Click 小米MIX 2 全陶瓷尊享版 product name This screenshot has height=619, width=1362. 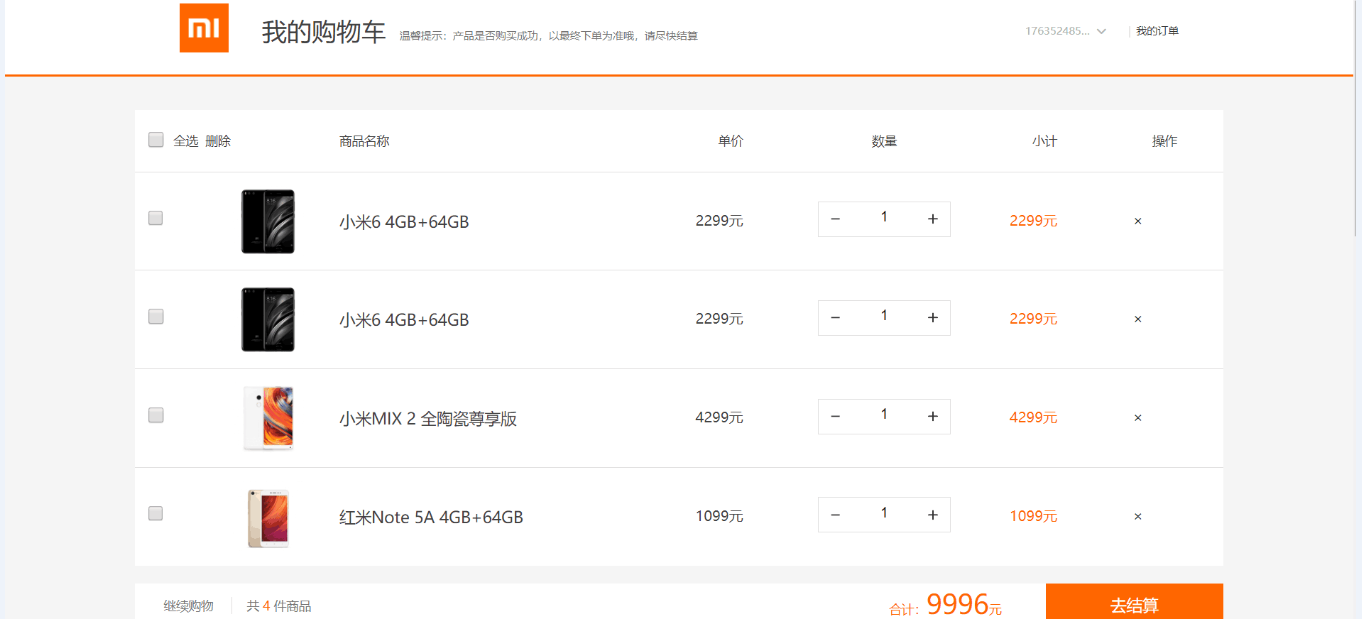(x=428, y=419)
